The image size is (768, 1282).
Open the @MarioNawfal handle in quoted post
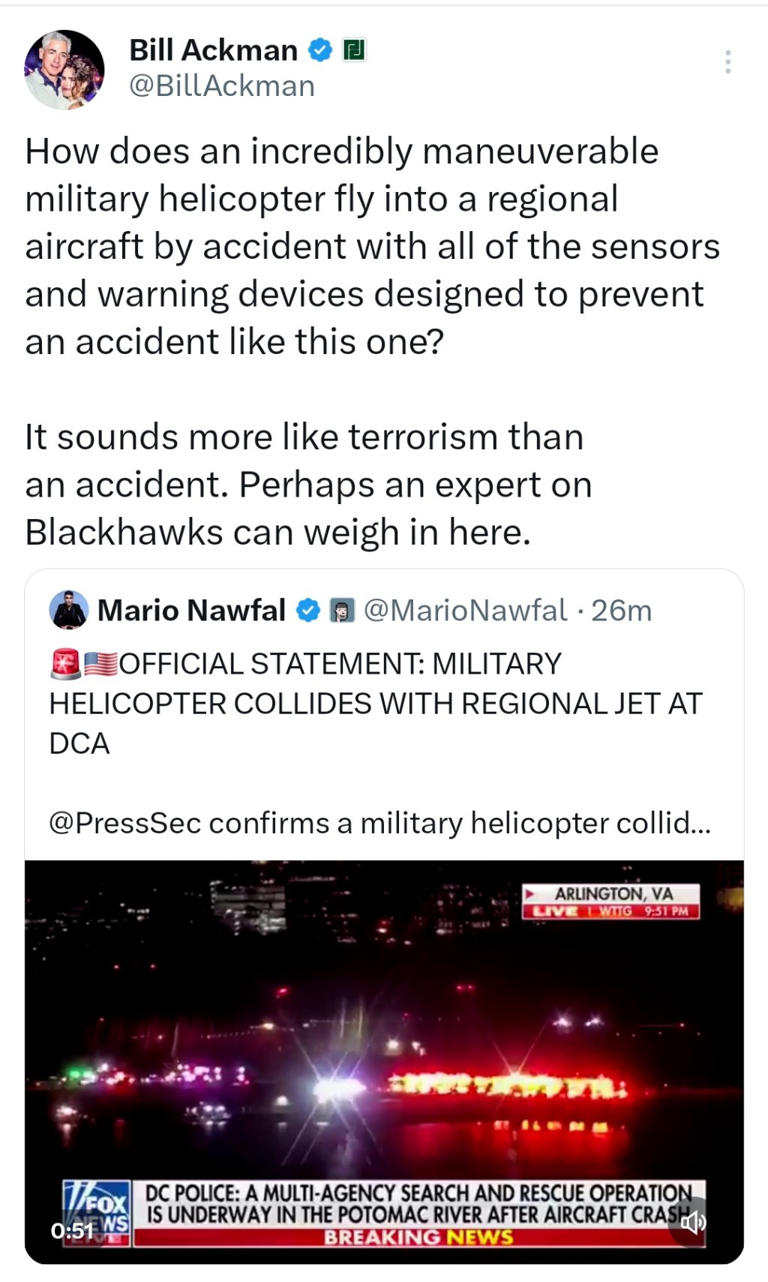pyautogui.click(x=465, y=609)
